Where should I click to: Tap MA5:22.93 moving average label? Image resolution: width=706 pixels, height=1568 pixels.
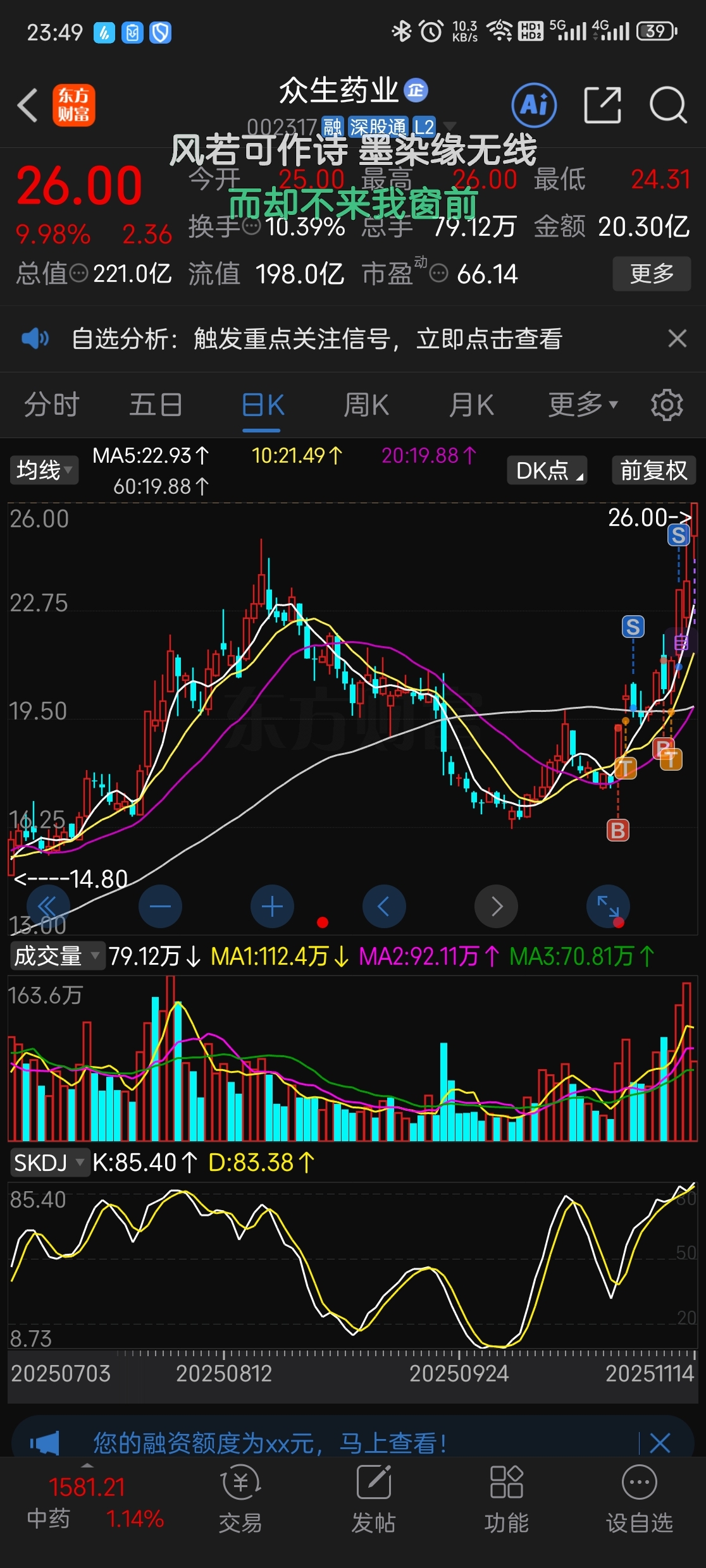151,455
